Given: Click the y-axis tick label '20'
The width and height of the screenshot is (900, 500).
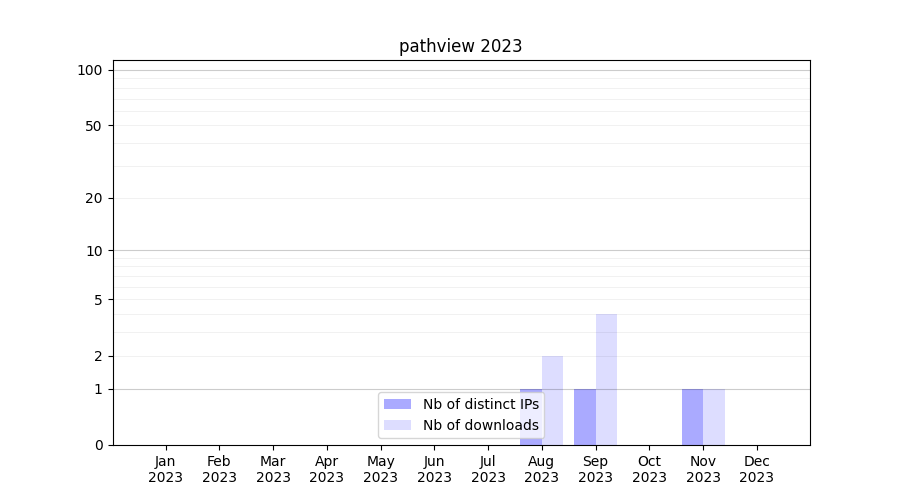Looking at the screenshot, I should [94, 198].
